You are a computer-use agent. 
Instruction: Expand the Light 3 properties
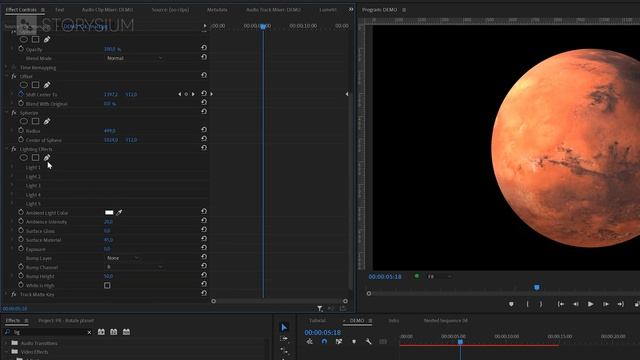[x=12, y=185]
